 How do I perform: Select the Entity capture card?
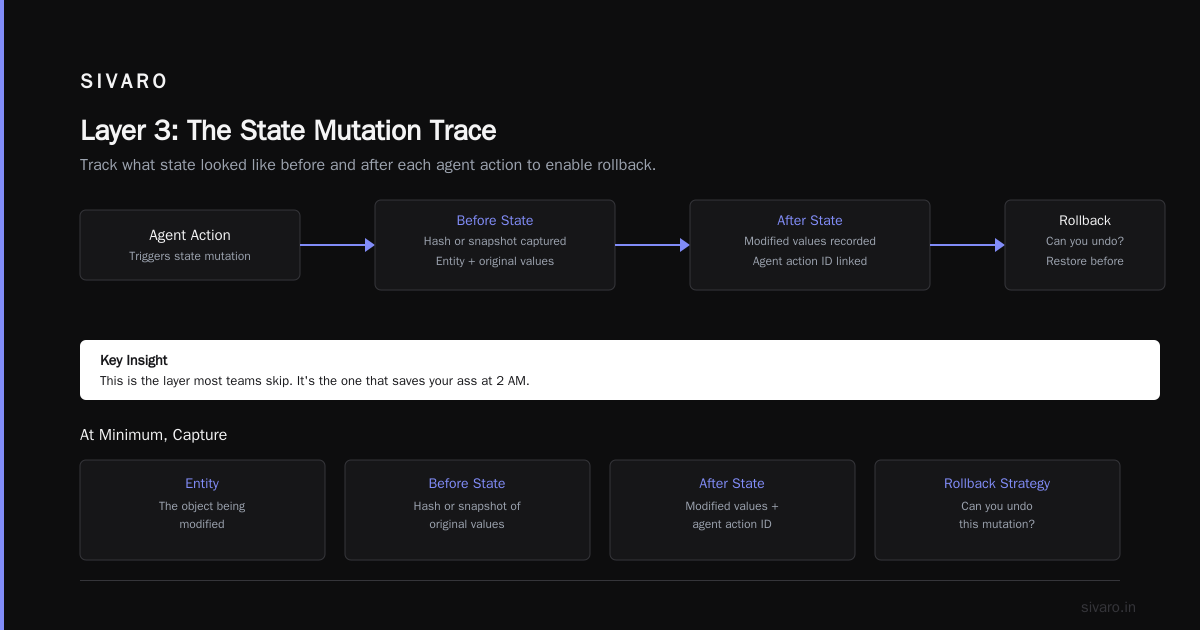coord(202,510)
